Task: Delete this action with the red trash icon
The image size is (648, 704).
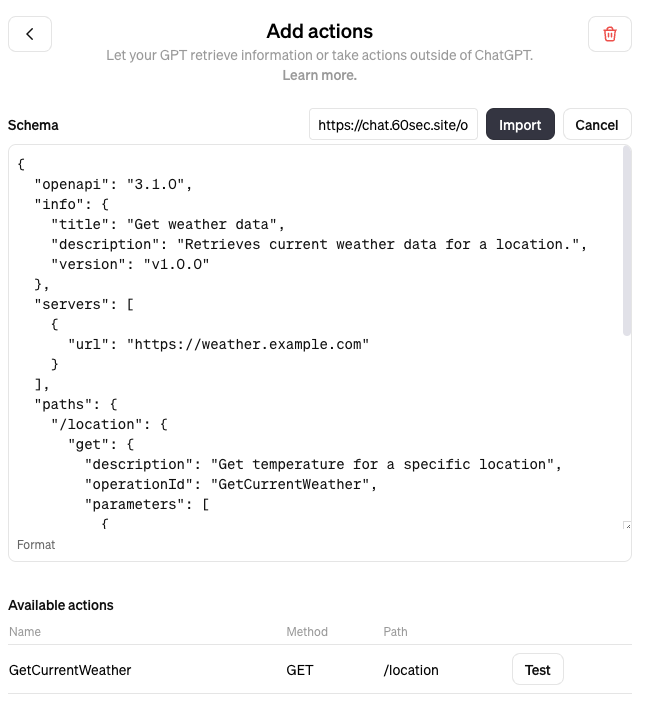Action: (610, 34)
